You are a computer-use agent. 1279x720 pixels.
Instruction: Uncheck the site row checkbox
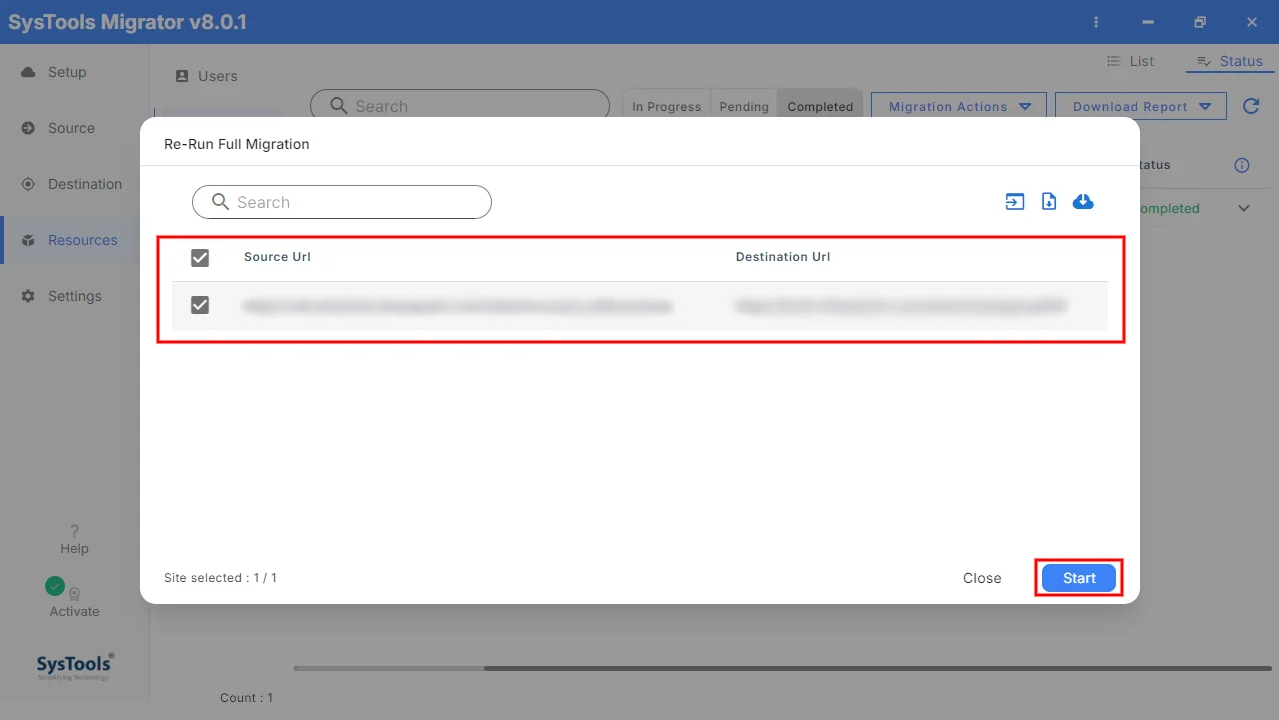200,305
